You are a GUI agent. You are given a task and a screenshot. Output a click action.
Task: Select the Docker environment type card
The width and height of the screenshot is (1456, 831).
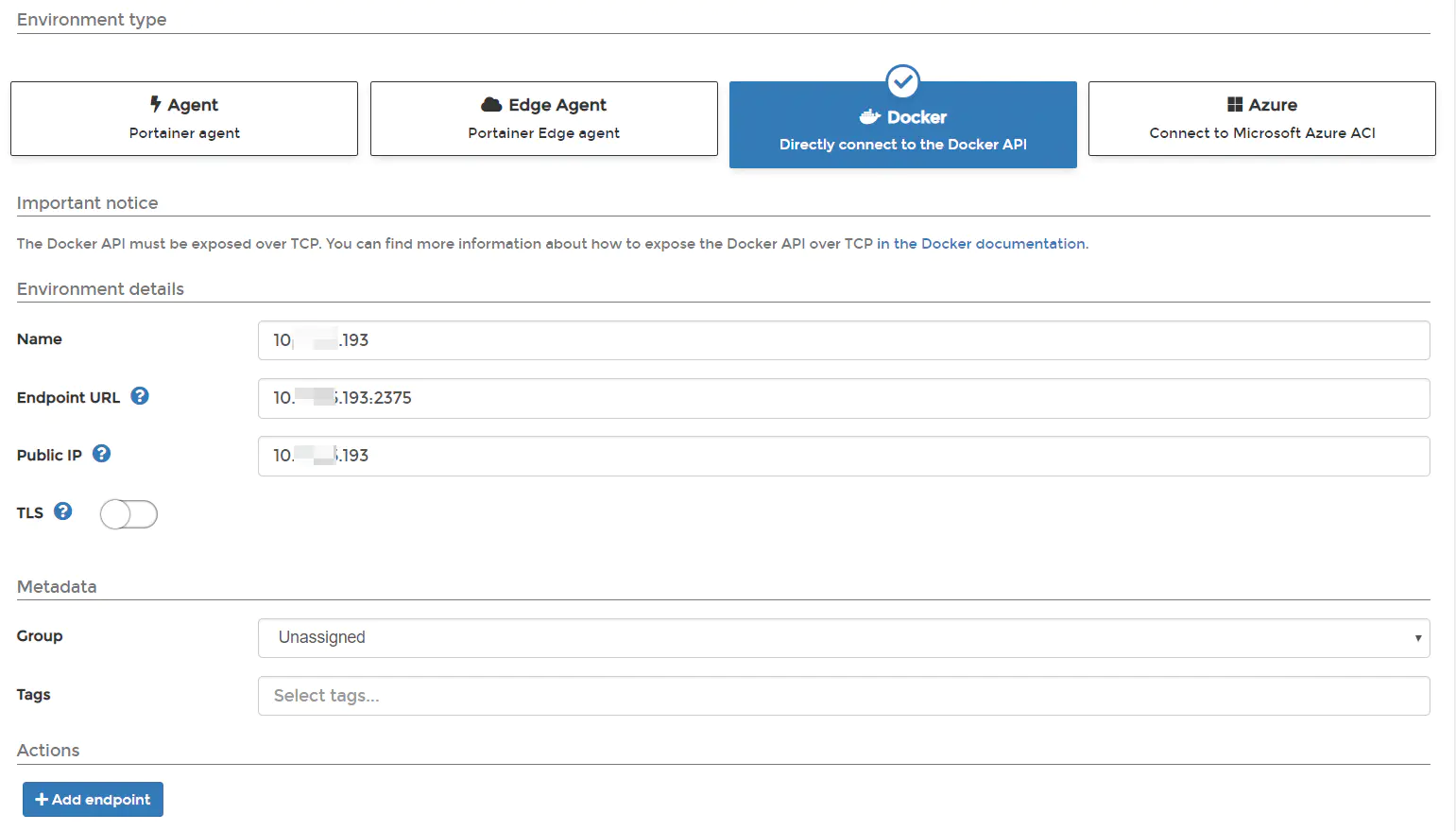pos(903,125)
